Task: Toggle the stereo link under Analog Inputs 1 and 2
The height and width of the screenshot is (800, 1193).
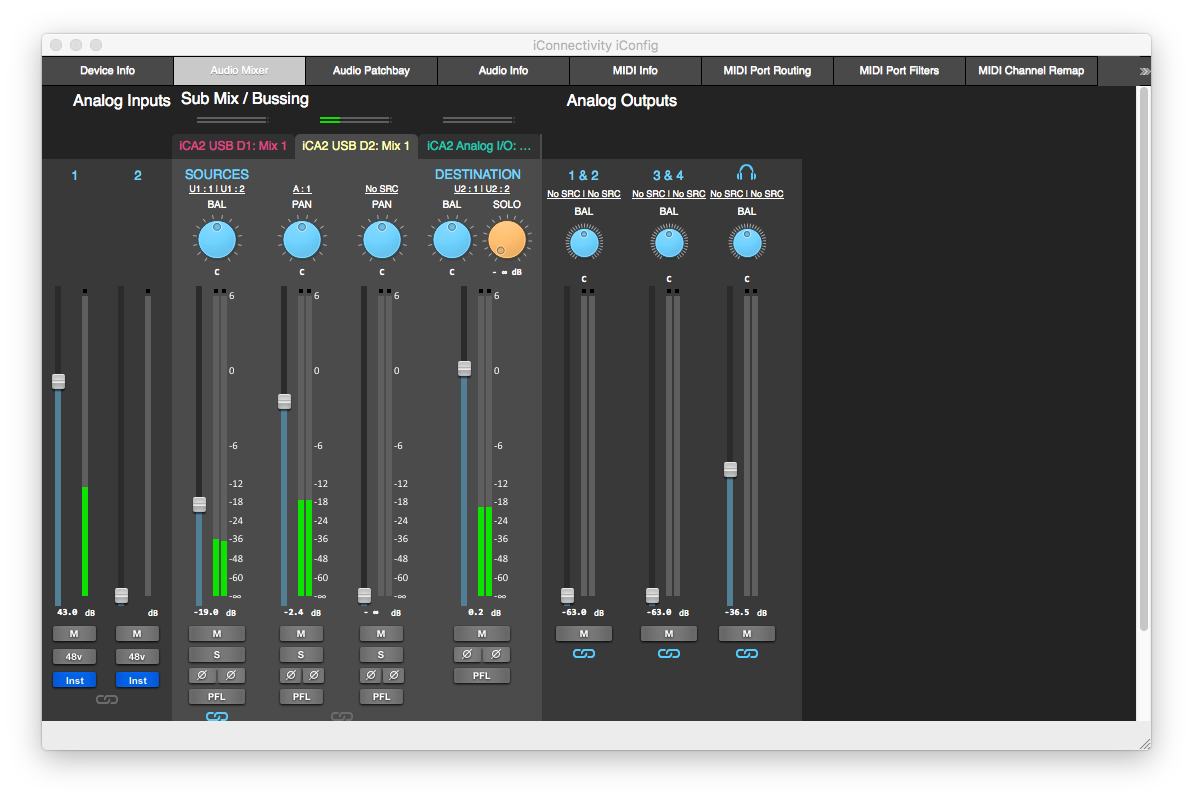Action: click(107, 700)
